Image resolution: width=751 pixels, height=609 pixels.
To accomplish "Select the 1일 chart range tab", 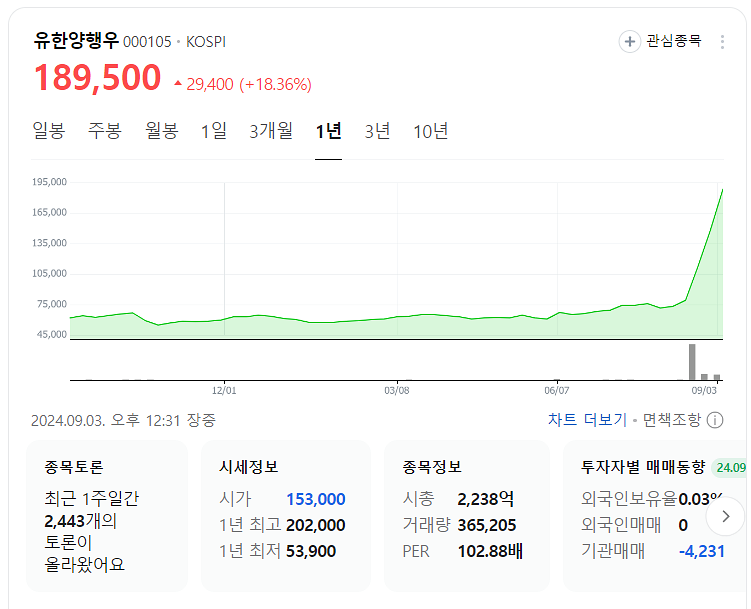I will (x=214, y=131).
